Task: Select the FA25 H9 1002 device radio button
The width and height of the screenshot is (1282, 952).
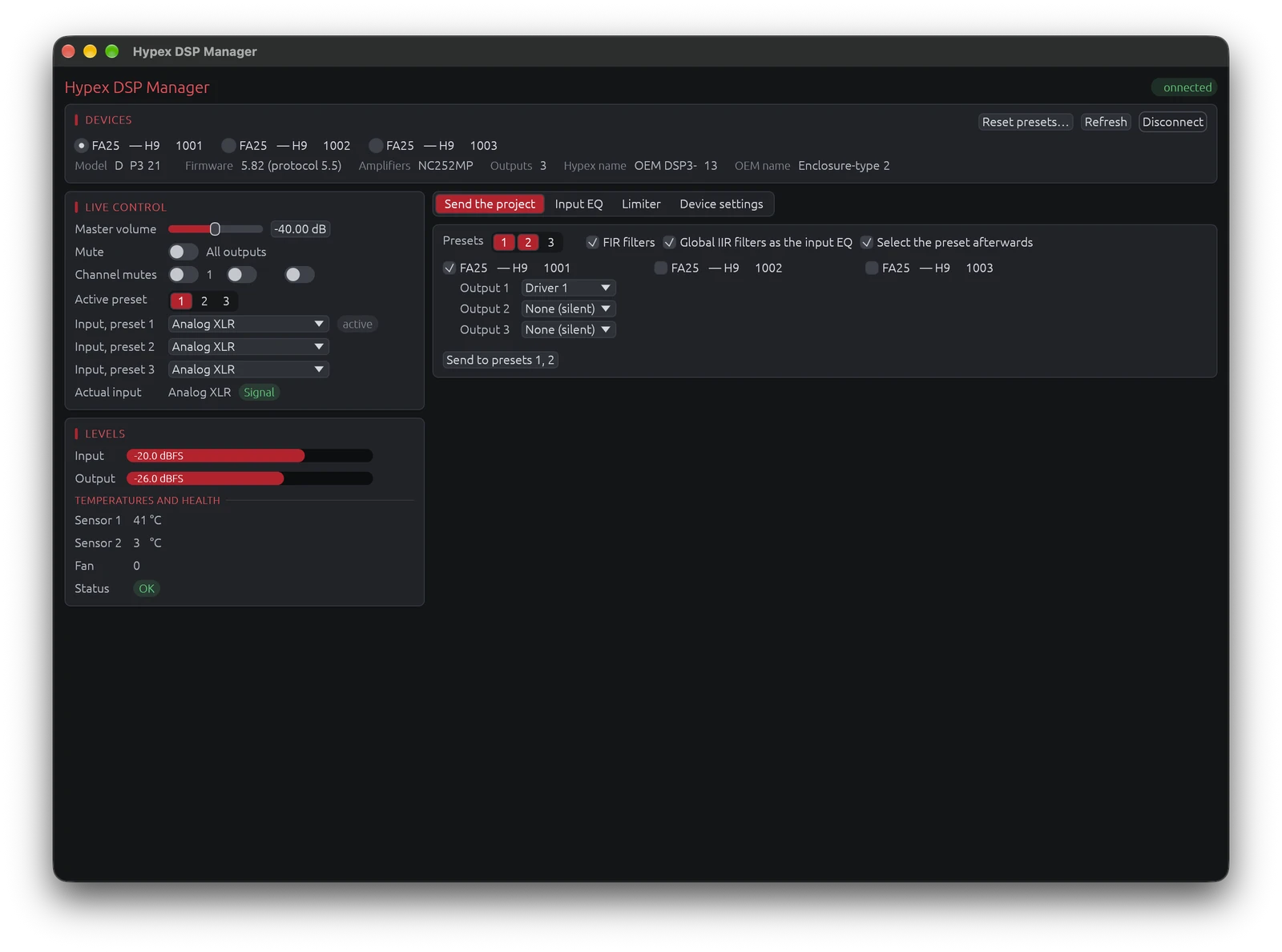Action: coord(228,146)
